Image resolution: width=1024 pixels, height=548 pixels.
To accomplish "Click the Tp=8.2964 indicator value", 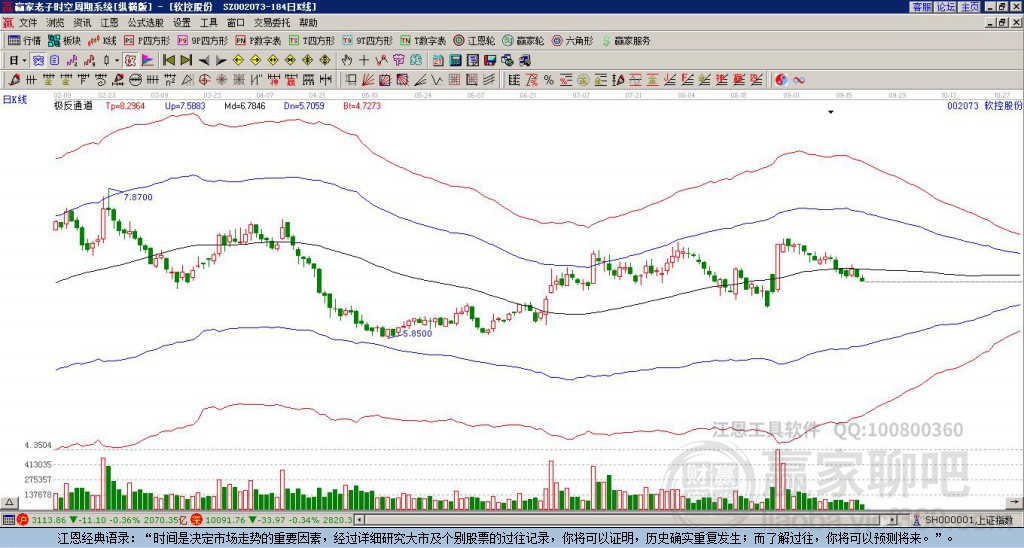I will (126, 105).
